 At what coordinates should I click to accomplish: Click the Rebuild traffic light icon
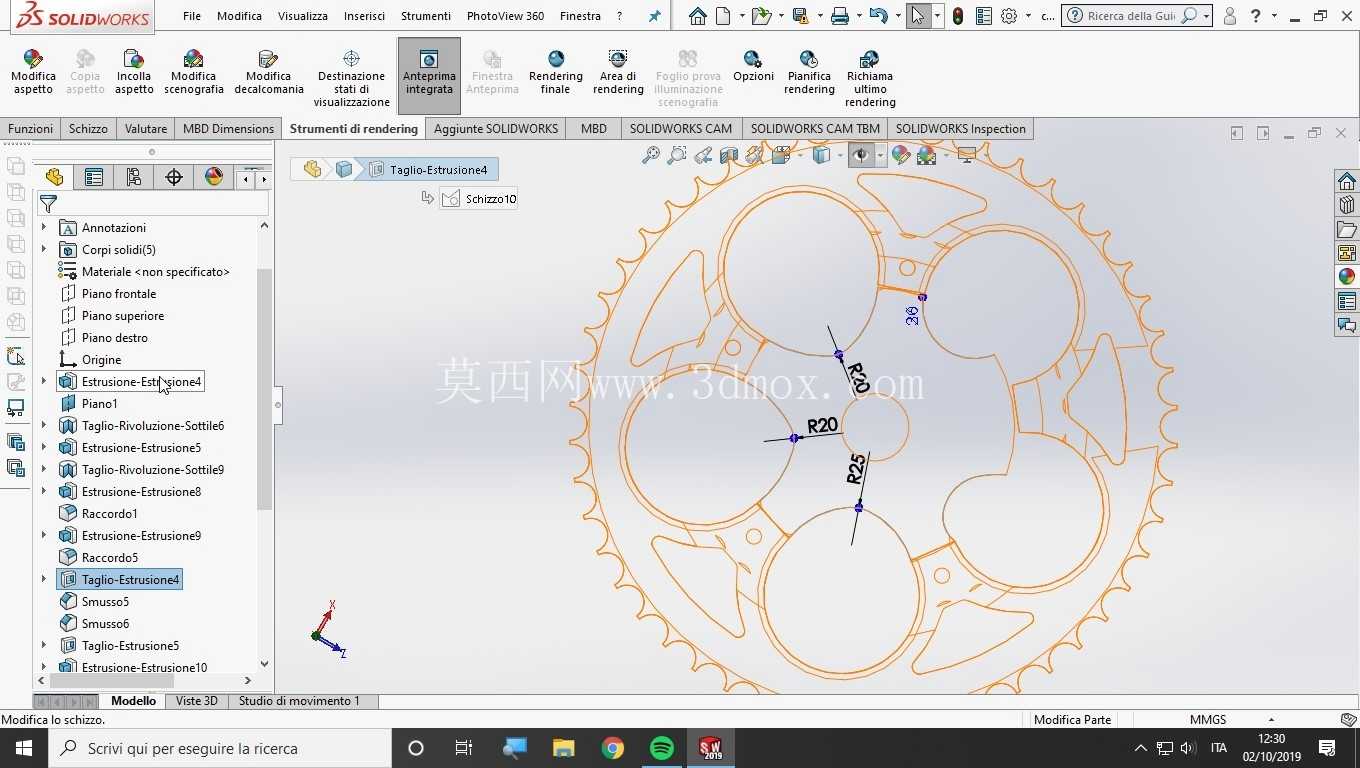coord(958,16)
